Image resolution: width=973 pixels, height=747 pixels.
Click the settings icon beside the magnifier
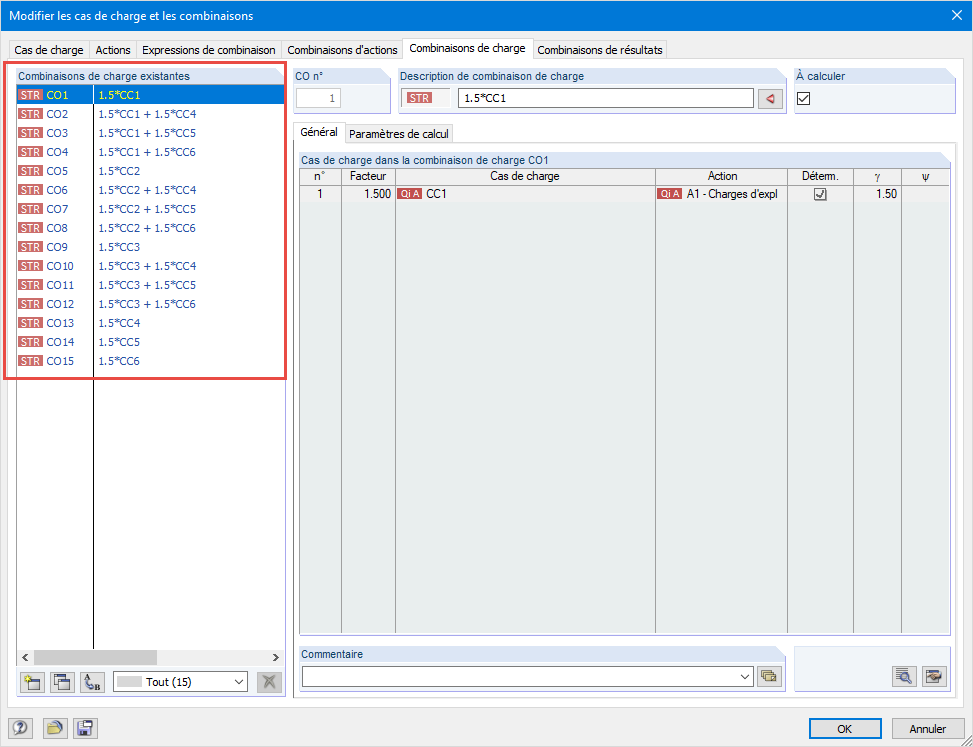click(x=934, y=676)
